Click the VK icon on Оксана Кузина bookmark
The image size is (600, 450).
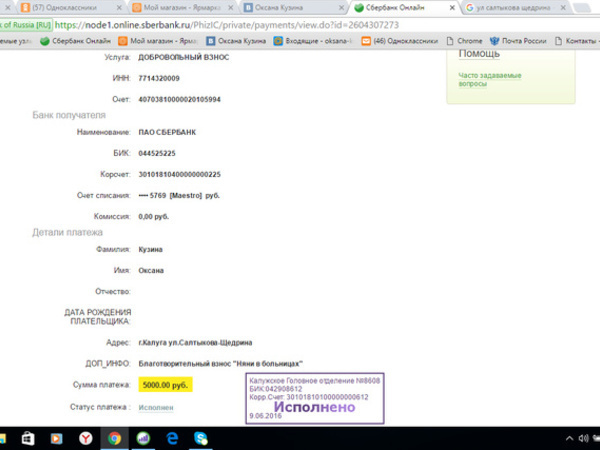click(x=210, y=41)
